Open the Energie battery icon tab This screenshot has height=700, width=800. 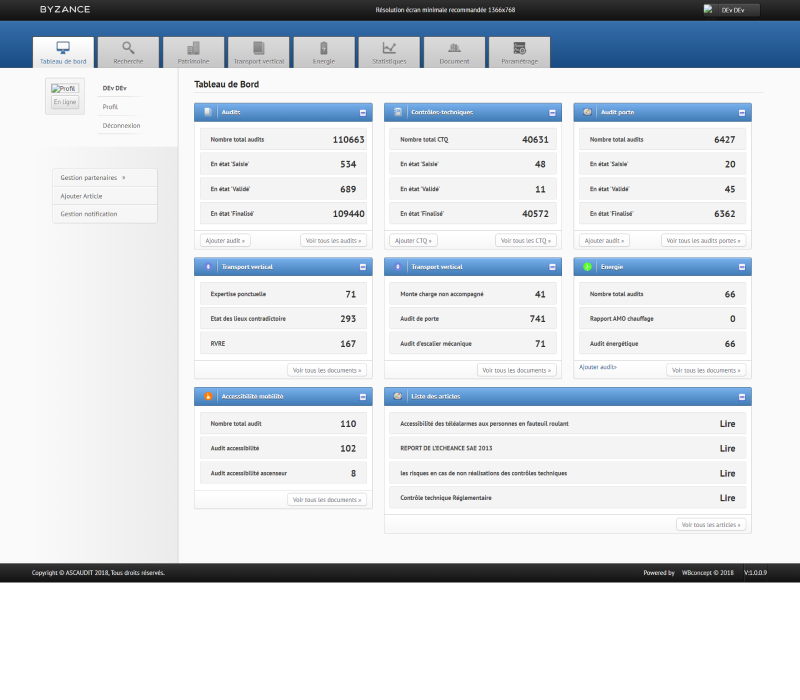click(323, 48)
